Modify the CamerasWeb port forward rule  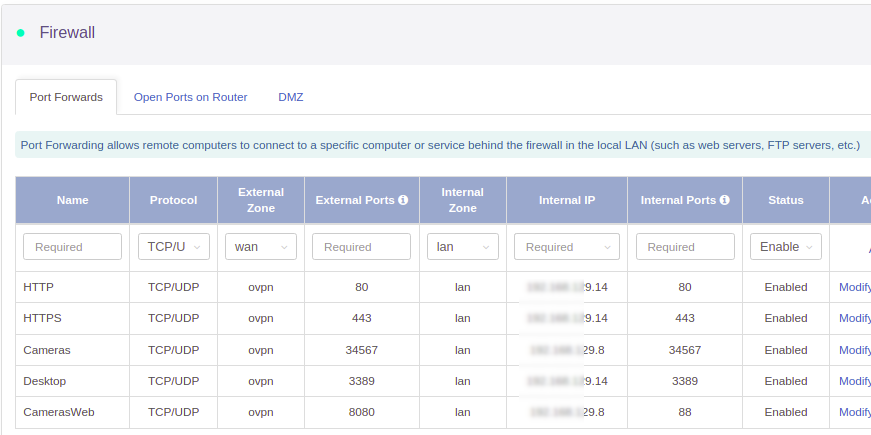click(855, 412)
